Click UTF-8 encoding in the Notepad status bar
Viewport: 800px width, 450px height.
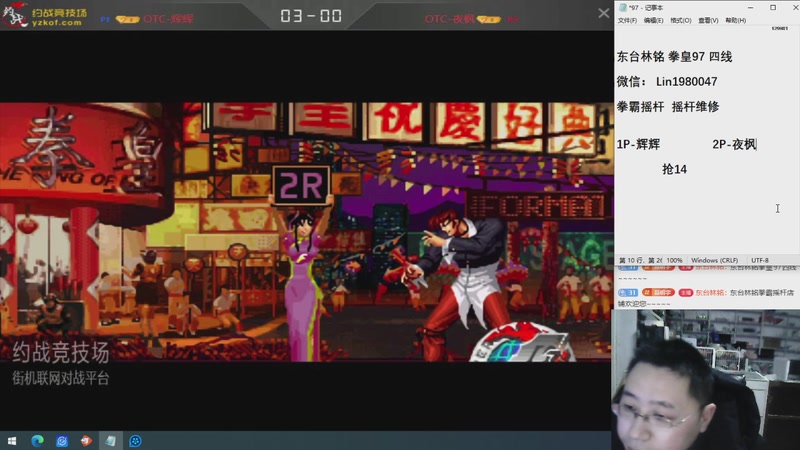(760, 260)
